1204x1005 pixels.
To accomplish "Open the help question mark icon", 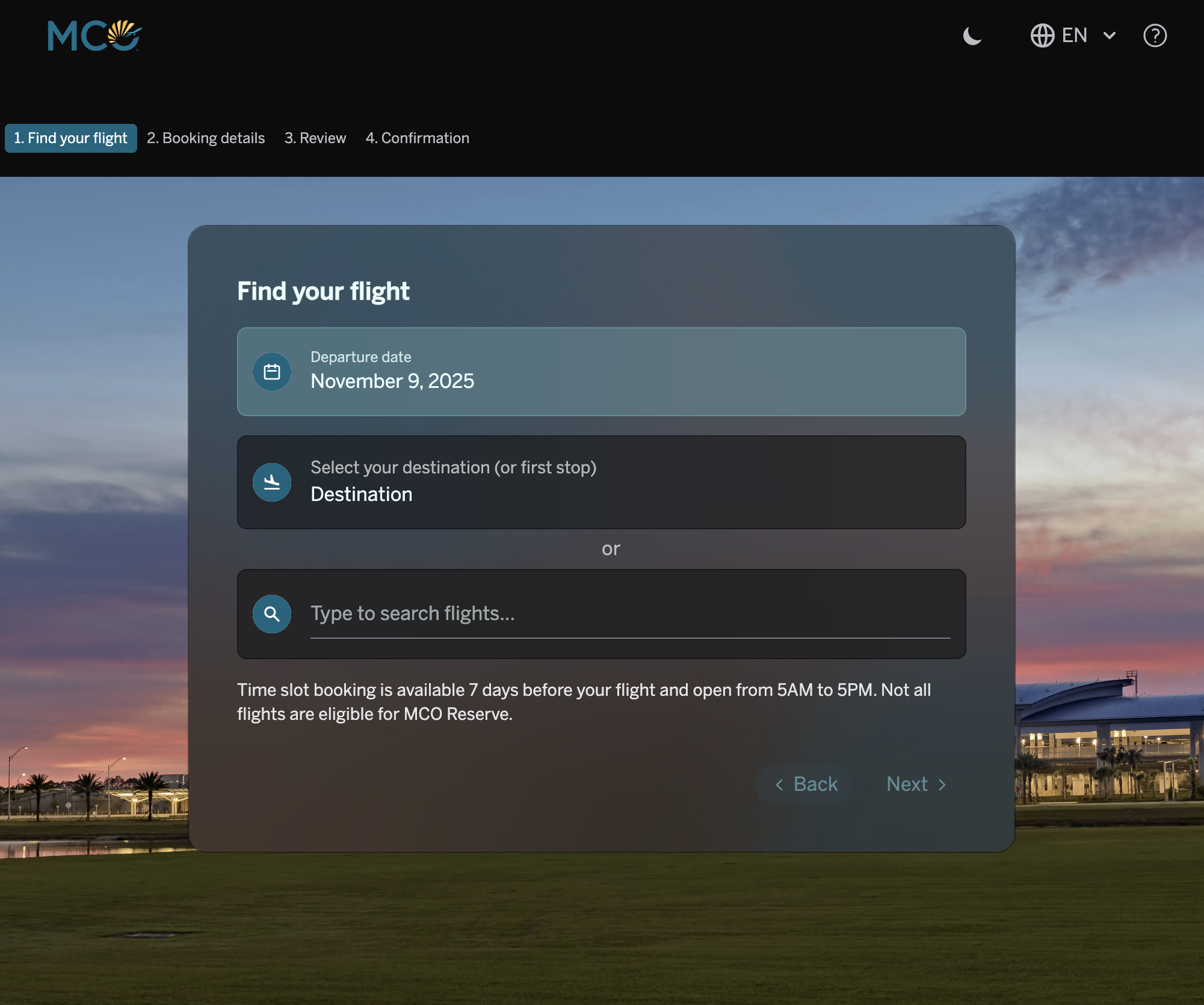I will point(1155,35).
